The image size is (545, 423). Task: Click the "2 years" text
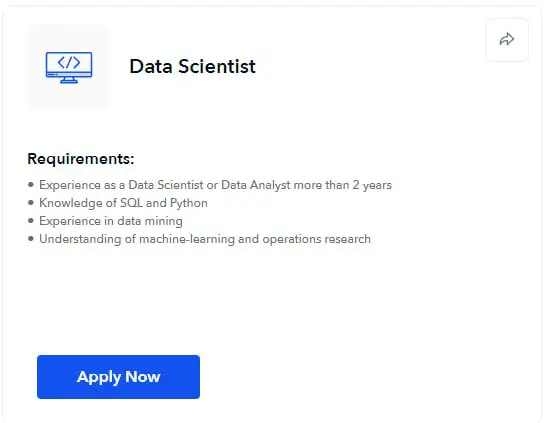tap(372, 185)
